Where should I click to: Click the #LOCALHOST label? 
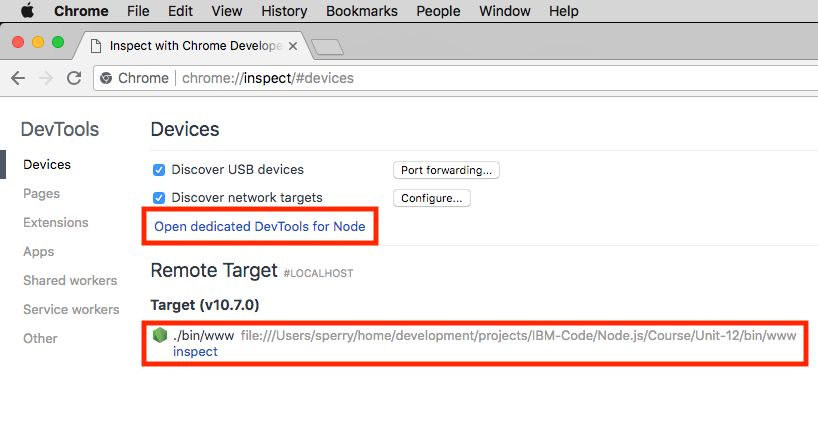click(x=318, y=273)
